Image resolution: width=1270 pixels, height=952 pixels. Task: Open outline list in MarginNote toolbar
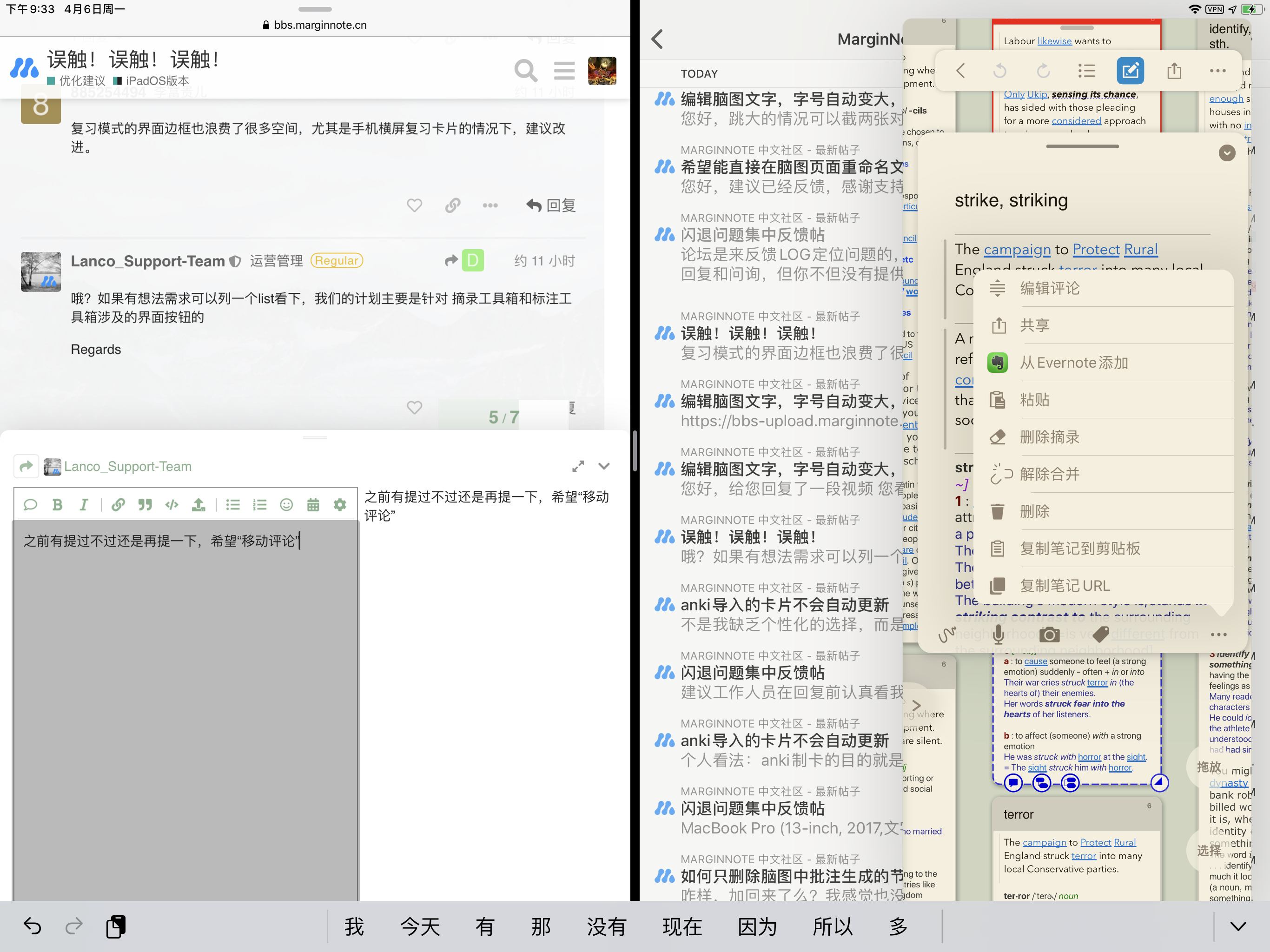tap(1086, 71)
